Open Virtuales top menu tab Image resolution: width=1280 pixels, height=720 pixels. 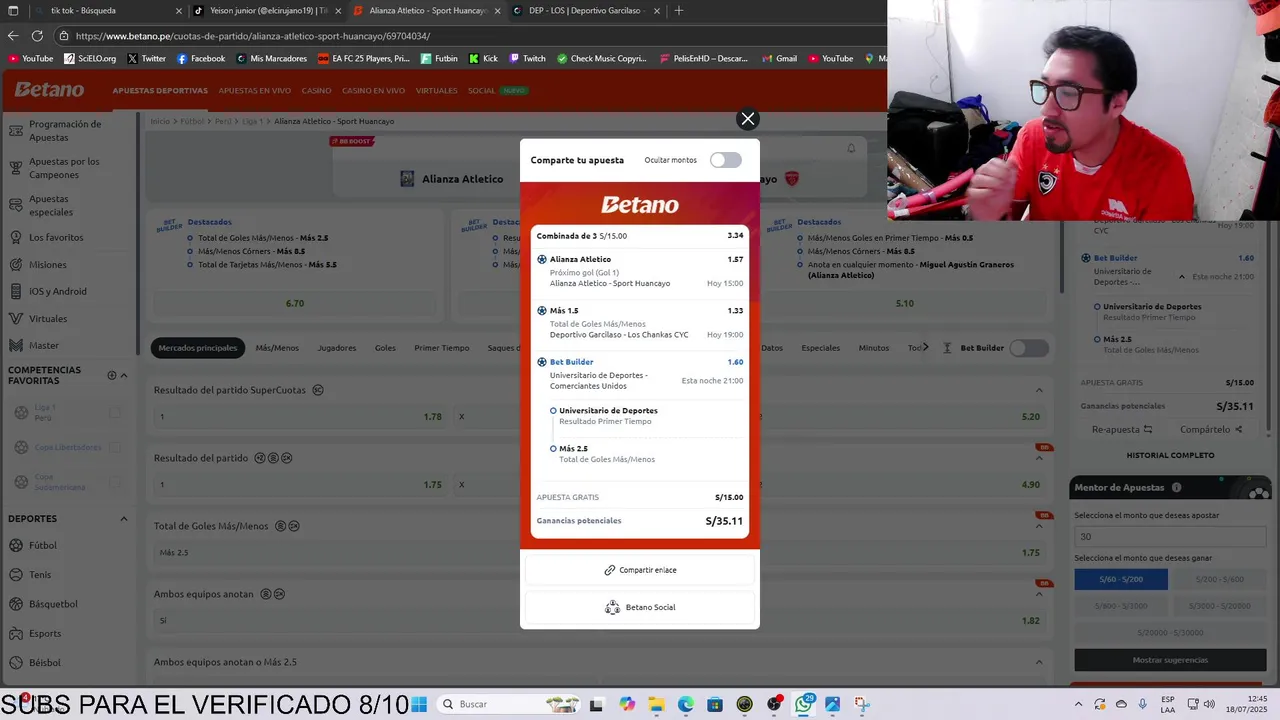(x=436, y=91)
